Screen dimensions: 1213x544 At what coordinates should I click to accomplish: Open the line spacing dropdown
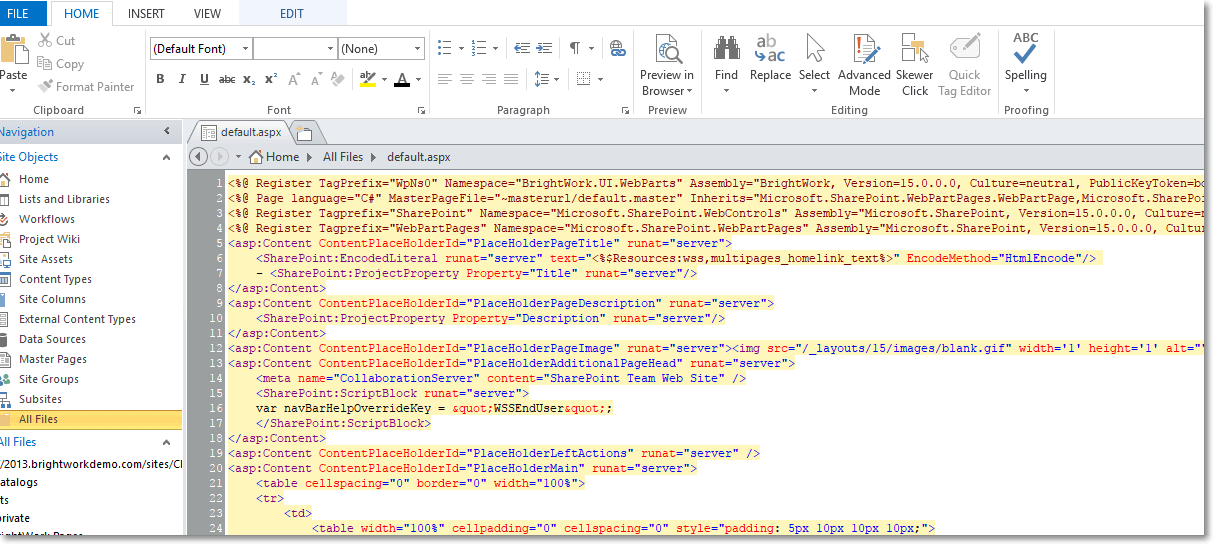click(556, 79)
